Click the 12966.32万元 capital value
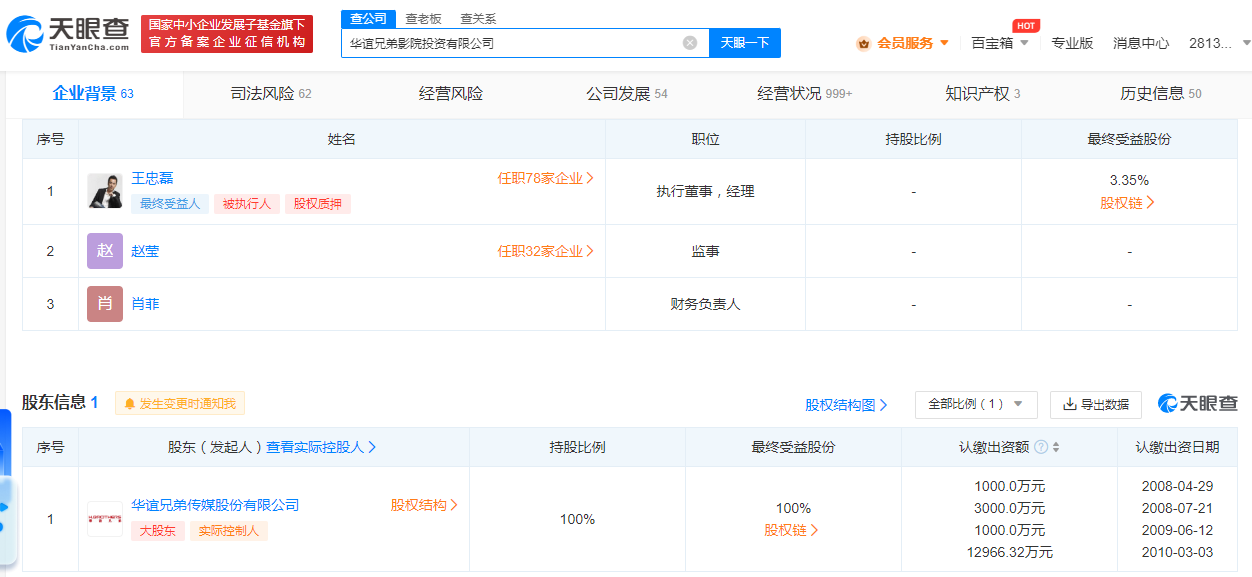1252x577 pixels. 1009,552
